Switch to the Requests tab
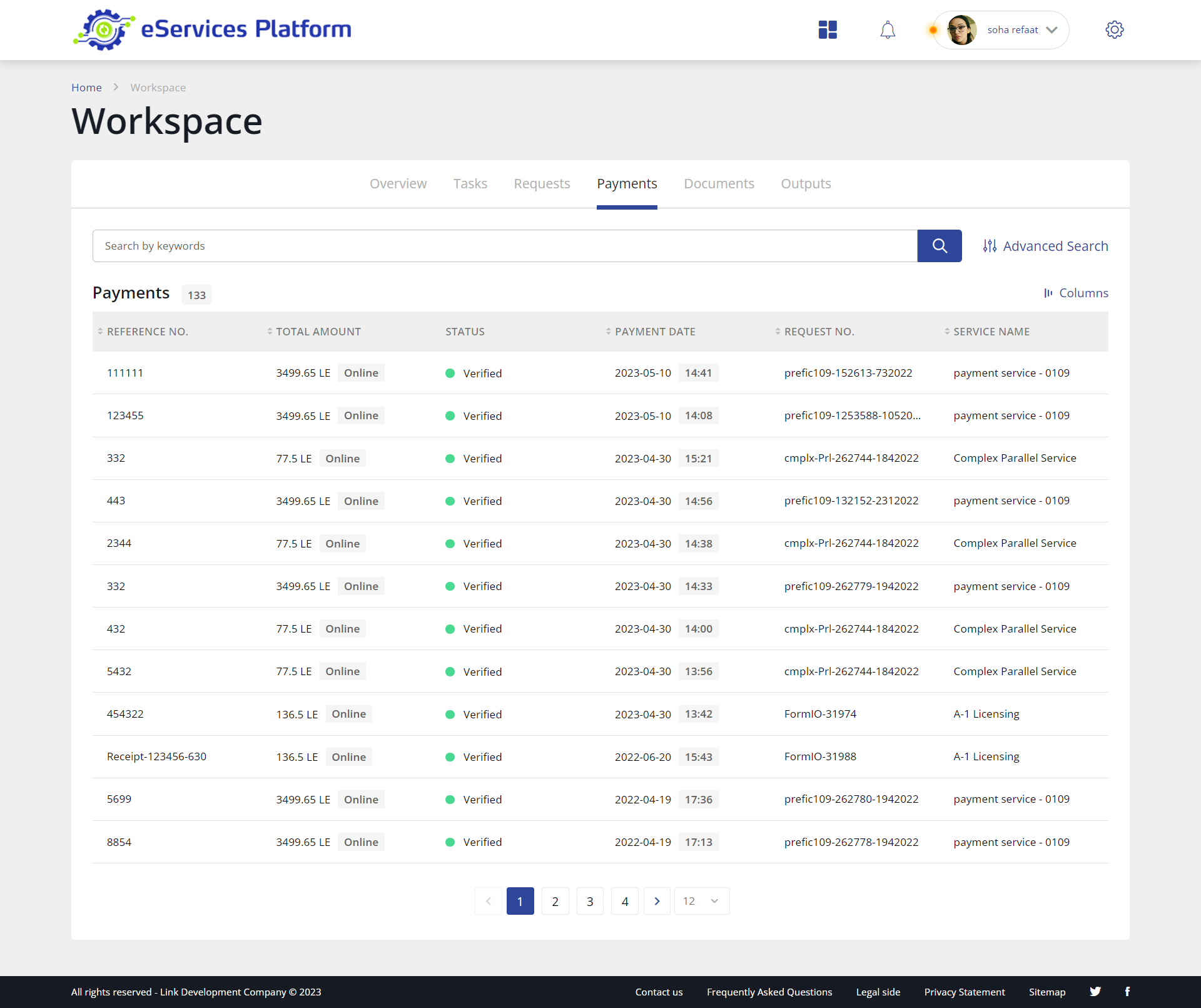The width and height of the screenshot is (1201, 1008). [542, 183]
